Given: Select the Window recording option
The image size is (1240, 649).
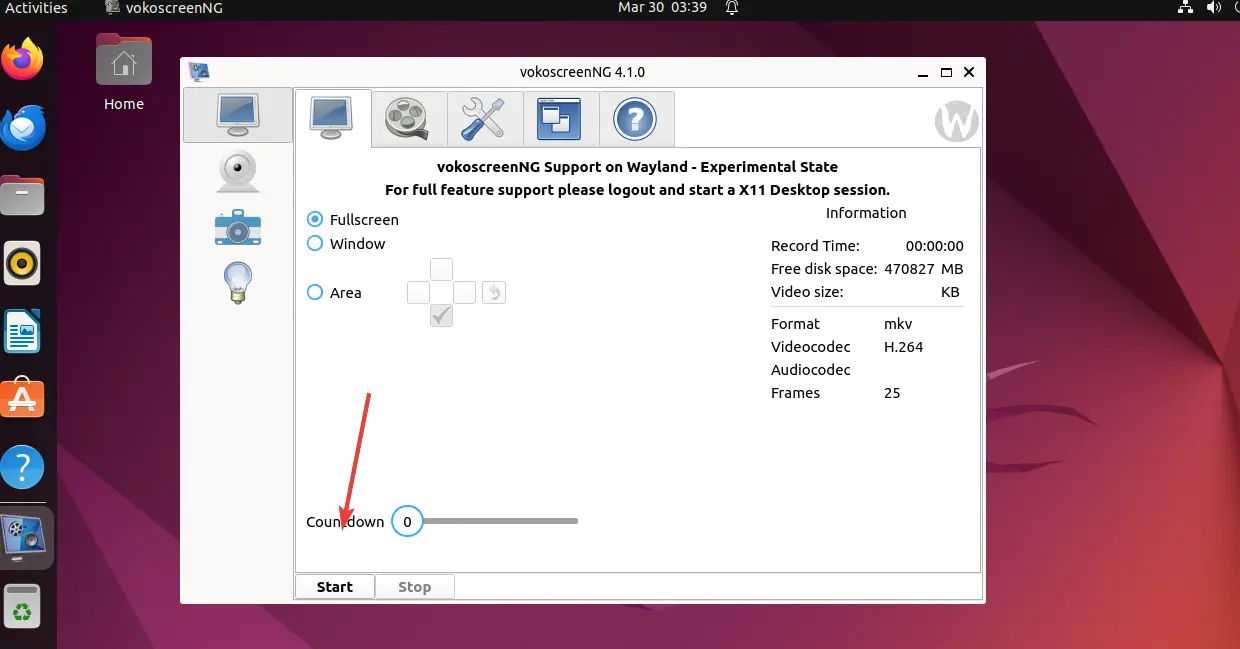Looking at the screenshot, I should (x=315, y=243).
